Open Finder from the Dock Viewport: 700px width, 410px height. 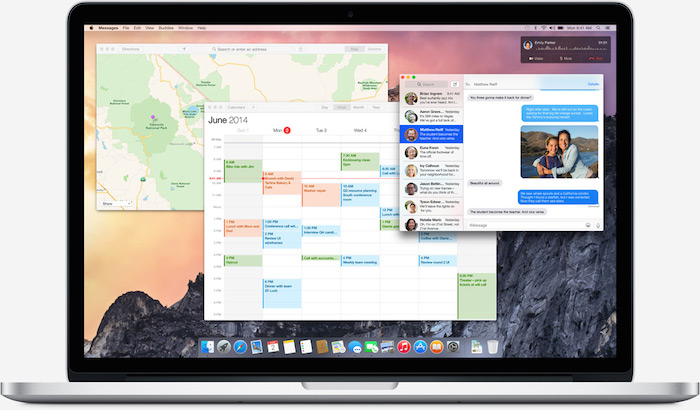(x=208, y=347)
